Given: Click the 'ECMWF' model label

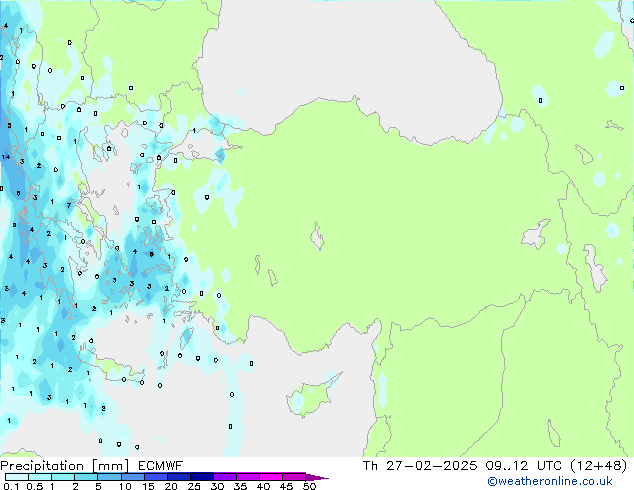Looking at the screenshot, I should click(x=160, y=466).
